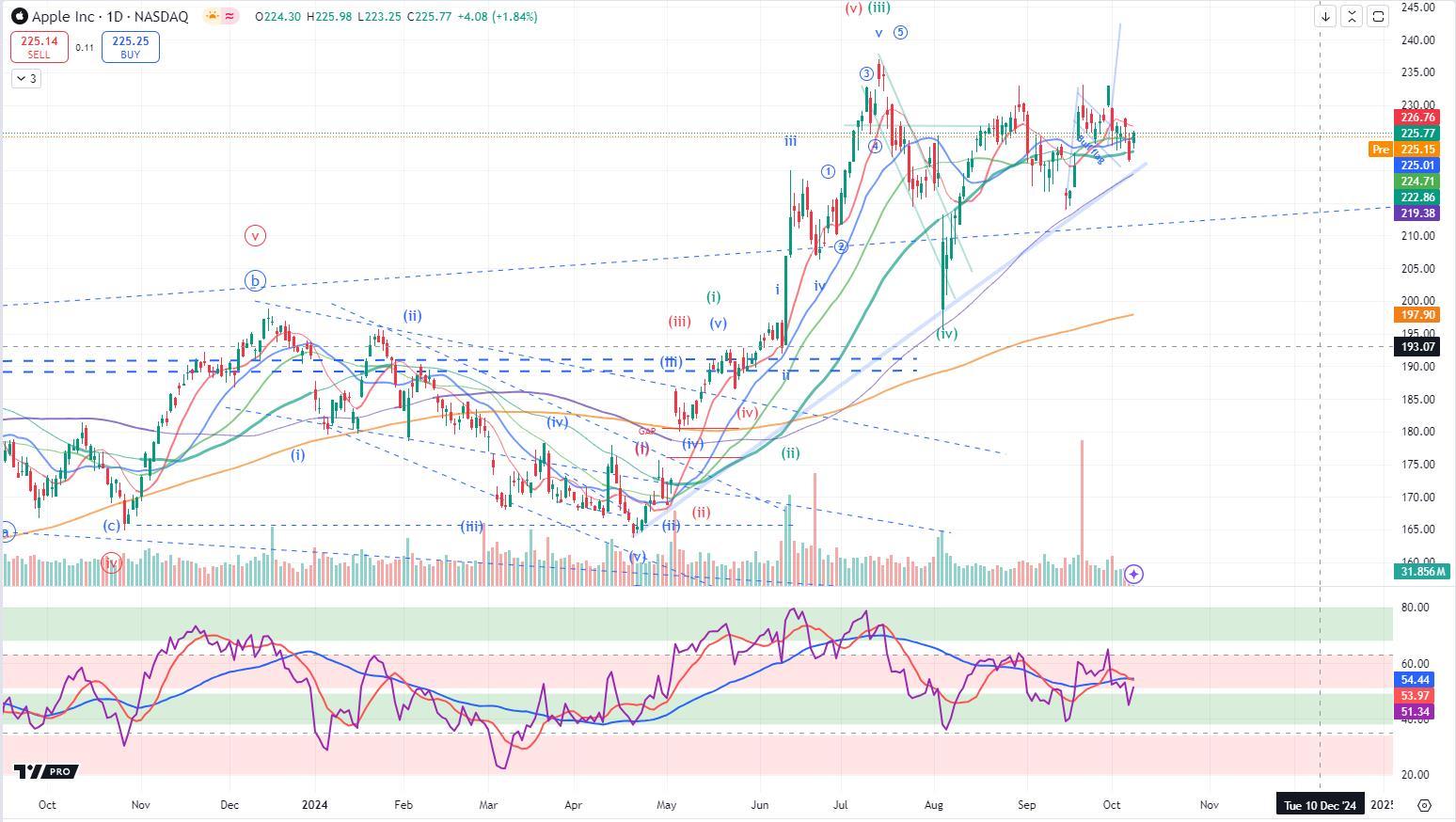Select the circled '4' wave label
Screen dimensions: 1456x822
tap(876, 146)
